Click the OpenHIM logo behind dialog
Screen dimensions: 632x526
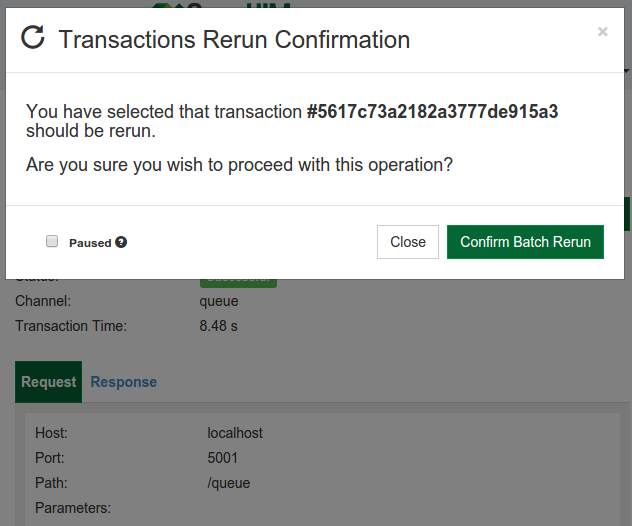point(222,4)
